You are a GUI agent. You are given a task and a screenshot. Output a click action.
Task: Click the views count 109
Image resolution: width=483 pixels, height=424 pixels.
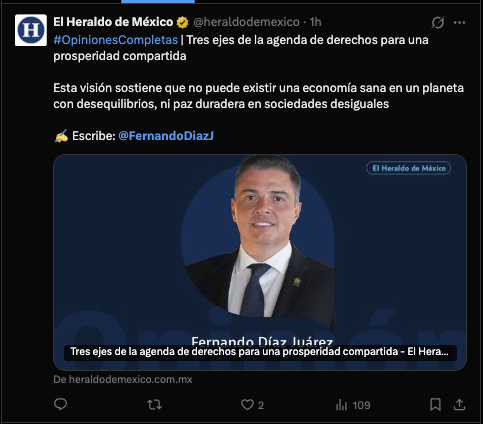tap(361, 405)
